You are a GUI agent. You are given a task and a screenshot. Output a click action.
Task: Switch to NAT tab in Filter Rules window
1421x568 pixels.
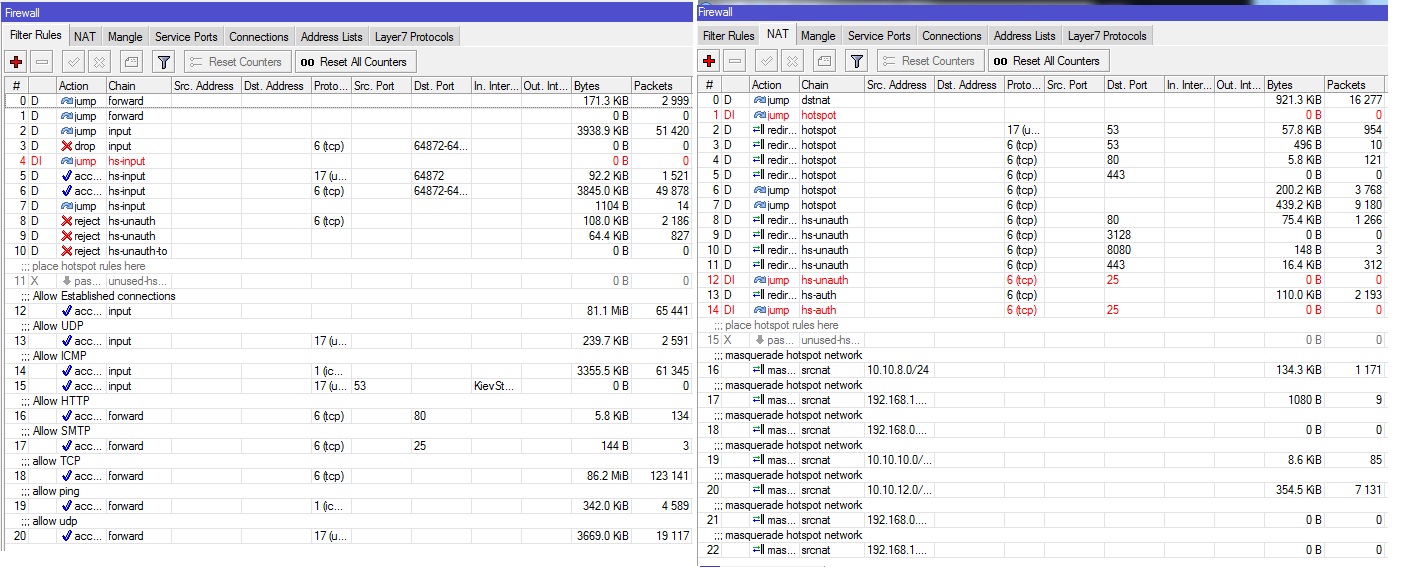85,37
